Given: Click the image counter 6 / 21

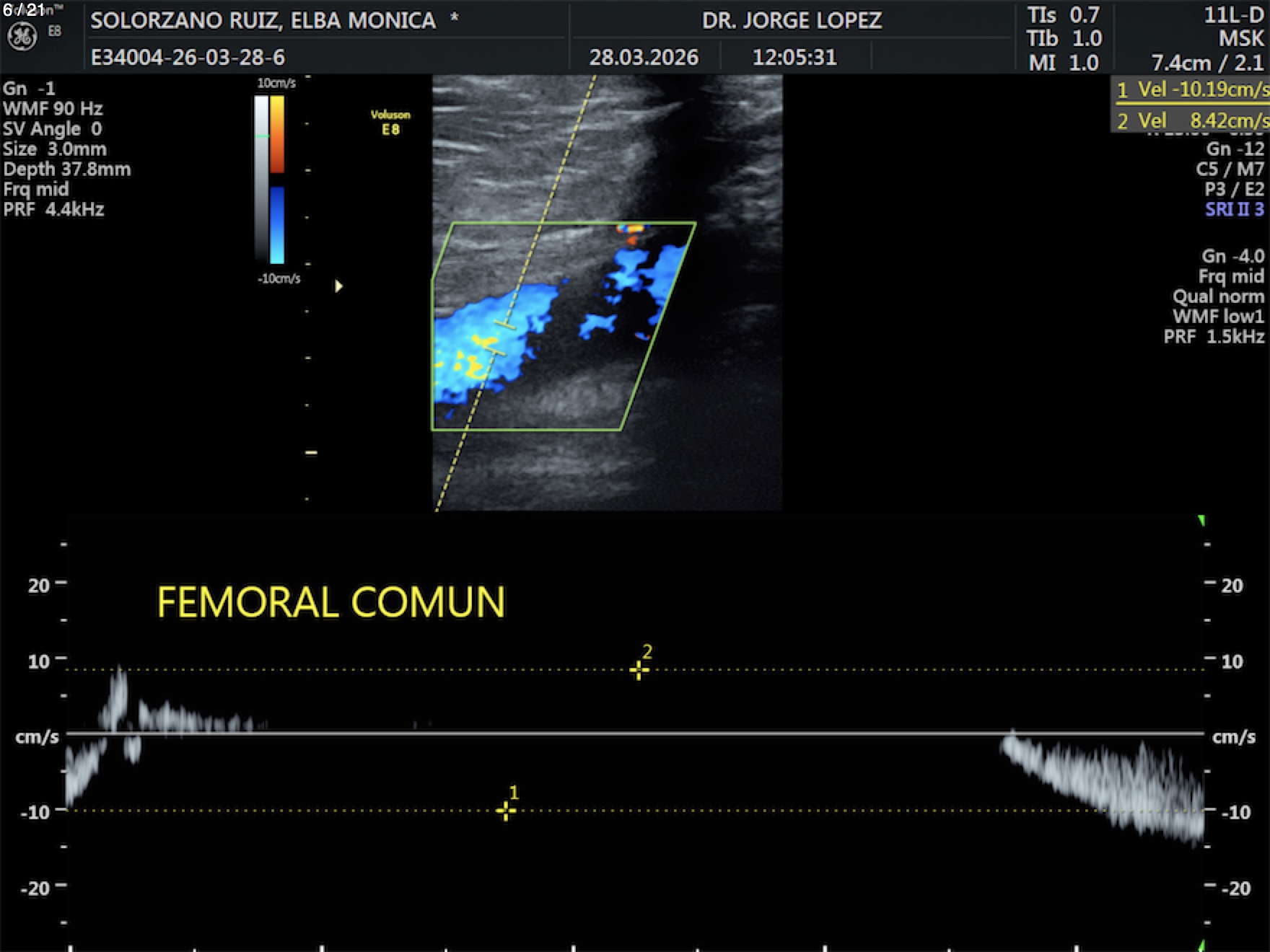Looking at the screenshot, I should 24,10.
